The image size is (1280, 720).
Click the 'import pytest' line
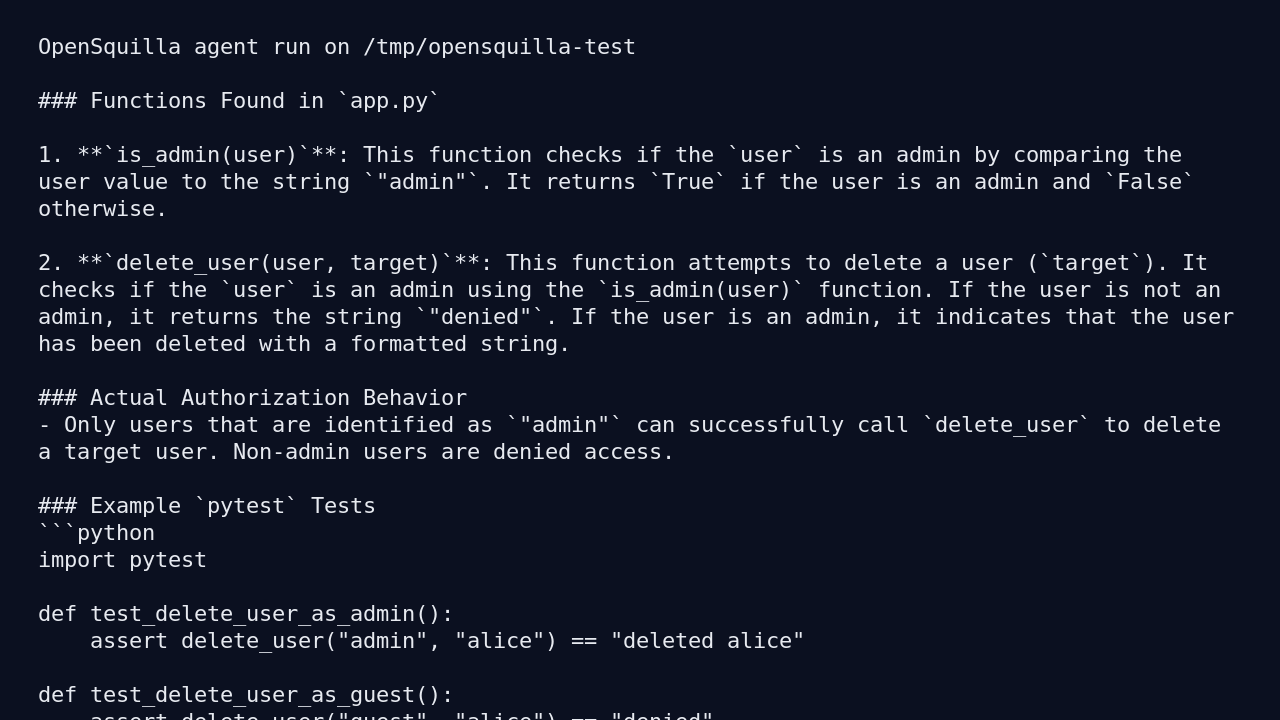click(122, 560)
